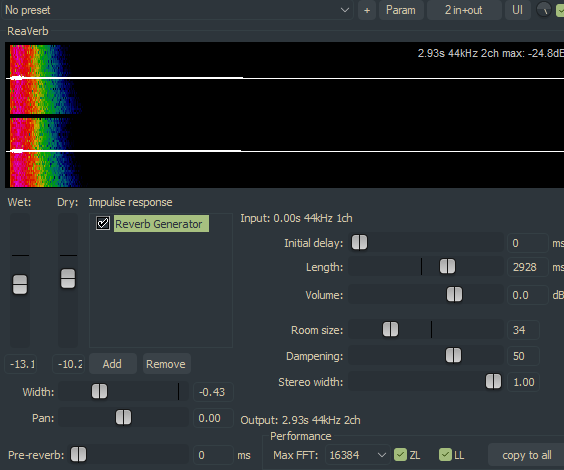Click the Pan slider handle
564x470 pixels.
pos(123,417)
